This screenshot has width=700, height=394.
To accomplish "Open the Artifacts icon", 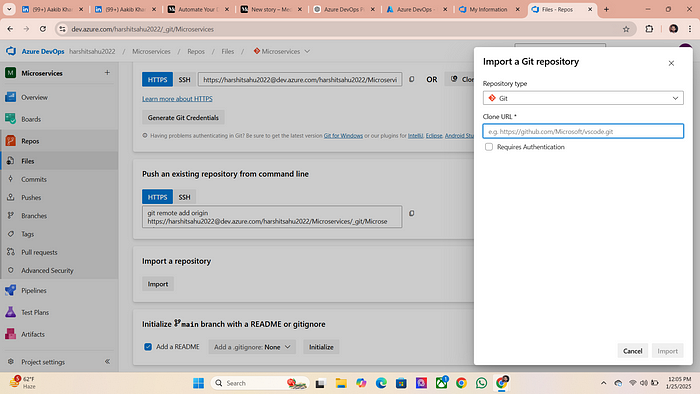I will pos(11,334).
